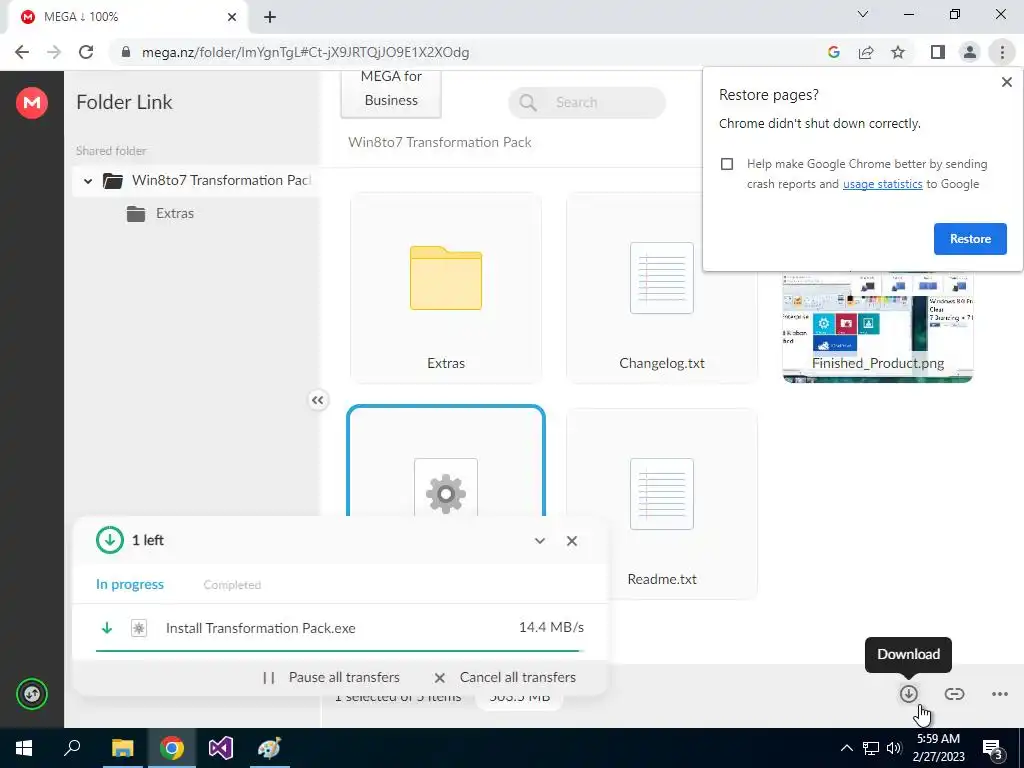1024x768 pixels.
Task: Click the search magnifier icon
Action: click(528, 103)
